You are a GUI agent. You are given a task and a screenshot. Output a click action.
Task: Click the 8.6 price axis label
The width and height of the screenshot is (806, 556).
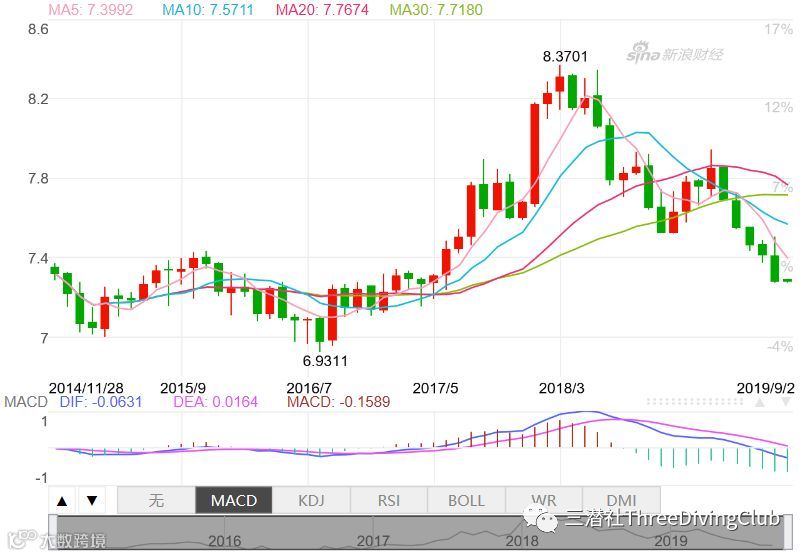click(x=38, y=29)
